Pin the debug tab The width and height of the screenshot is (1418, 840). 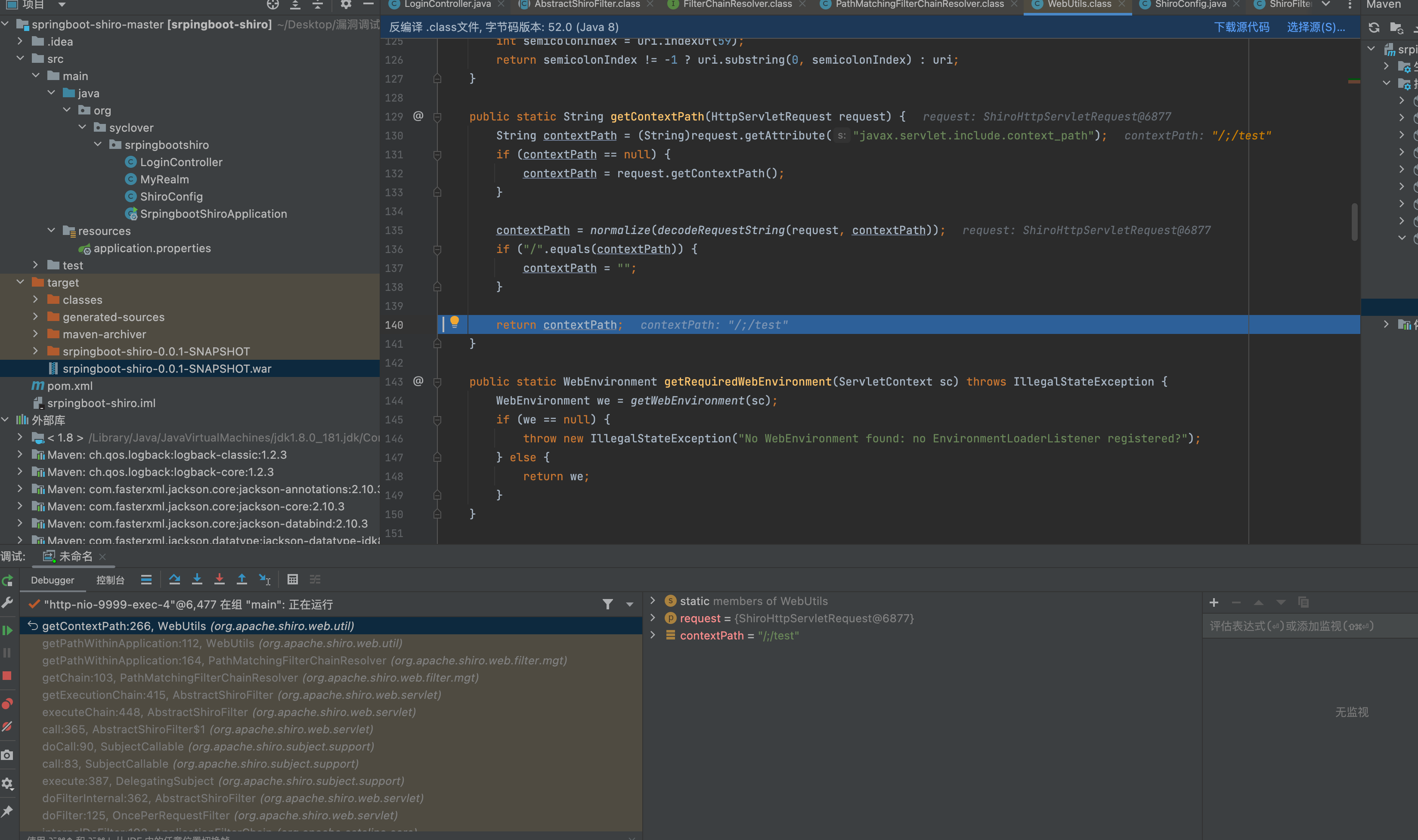point(7,811)
